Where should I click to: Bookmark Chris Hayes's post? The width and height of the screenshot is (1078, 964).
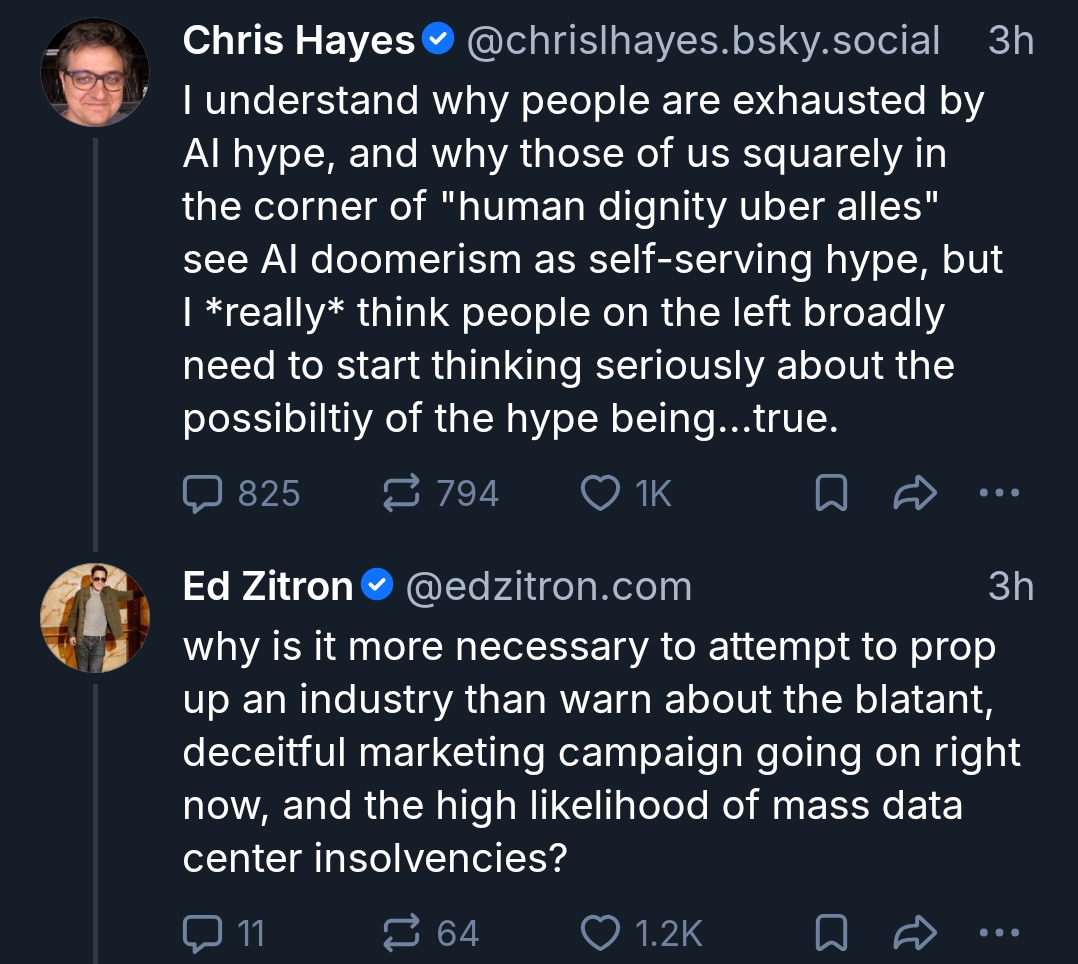pos(831,493)
